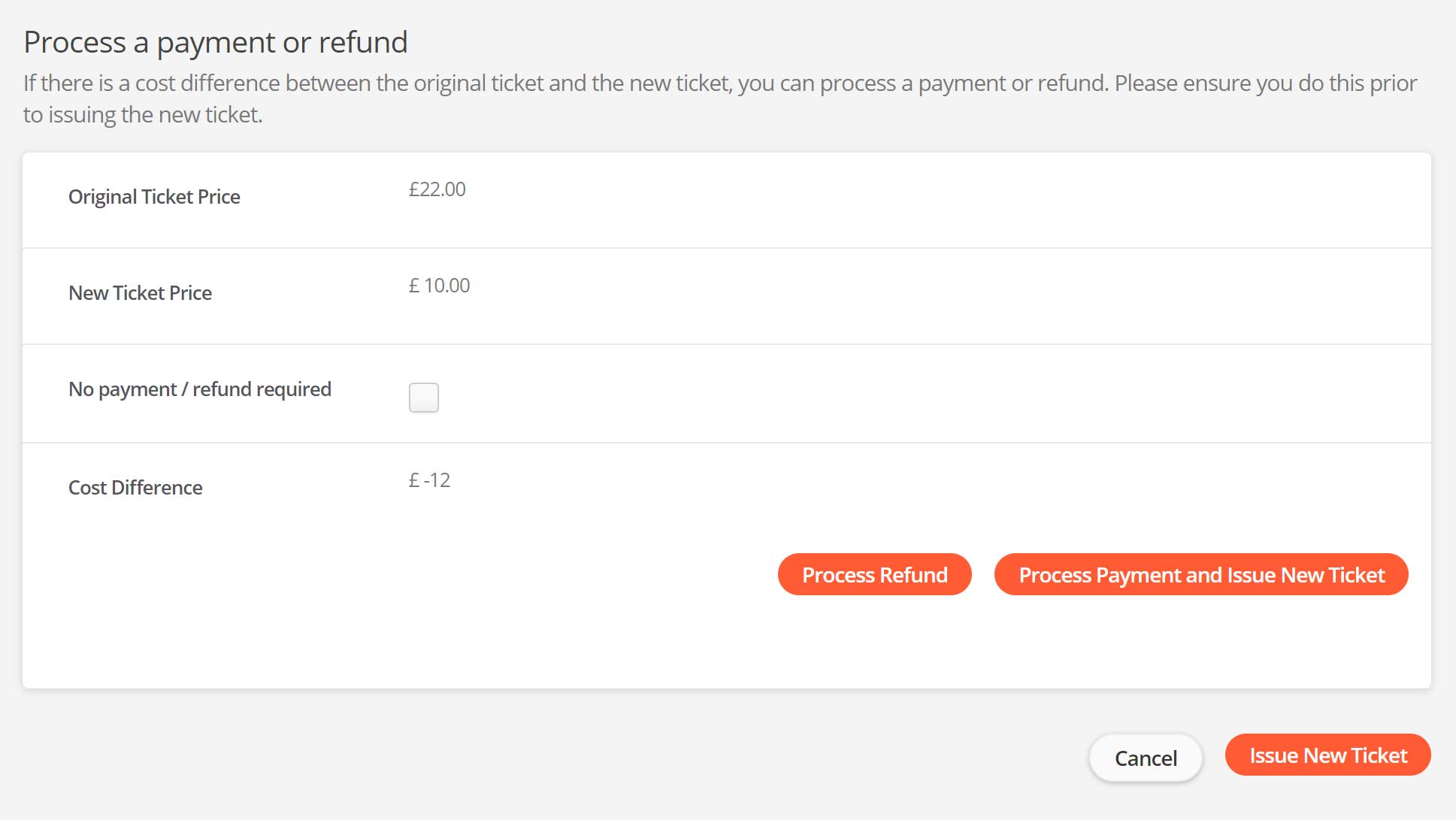Click divider line below the New Ticket Price row
The width and height of the screenshot is (1456, 820).
pyautogui.click(x=726, y=344)
